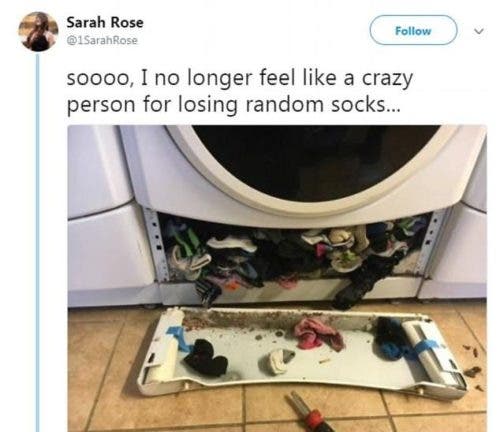Click the black sock on the removed panel

pos(206,358)
